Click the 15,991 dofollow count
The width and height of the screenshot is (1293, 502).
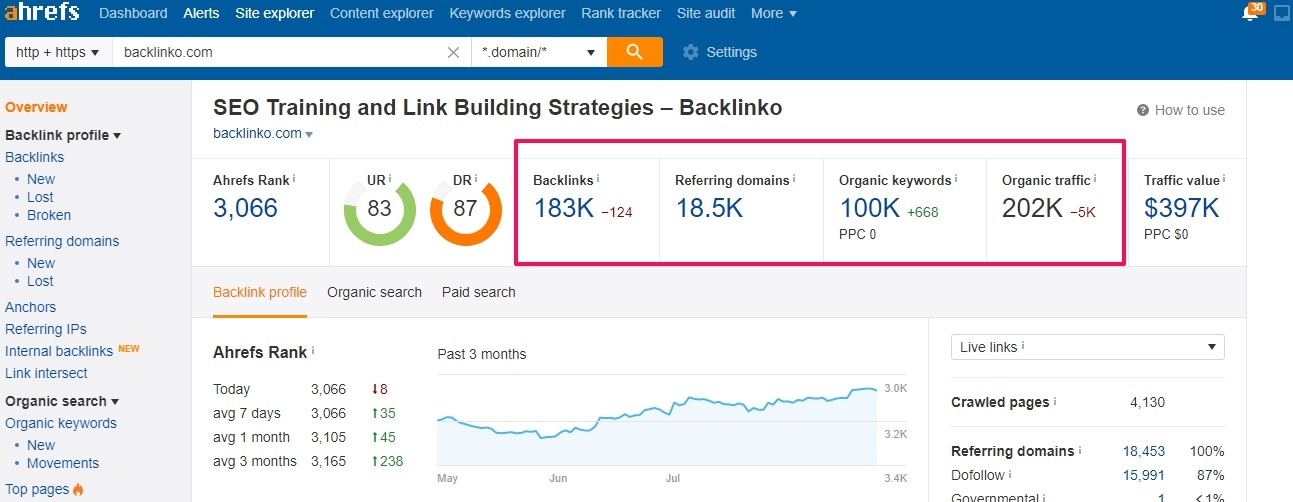(1144, 475)
